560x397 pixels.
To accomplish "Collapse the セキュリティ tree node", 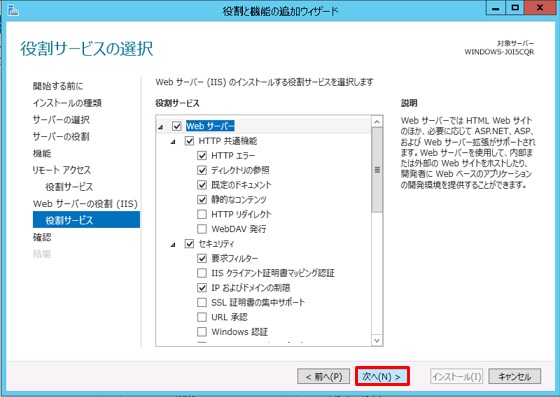I will tap(173, 245).
